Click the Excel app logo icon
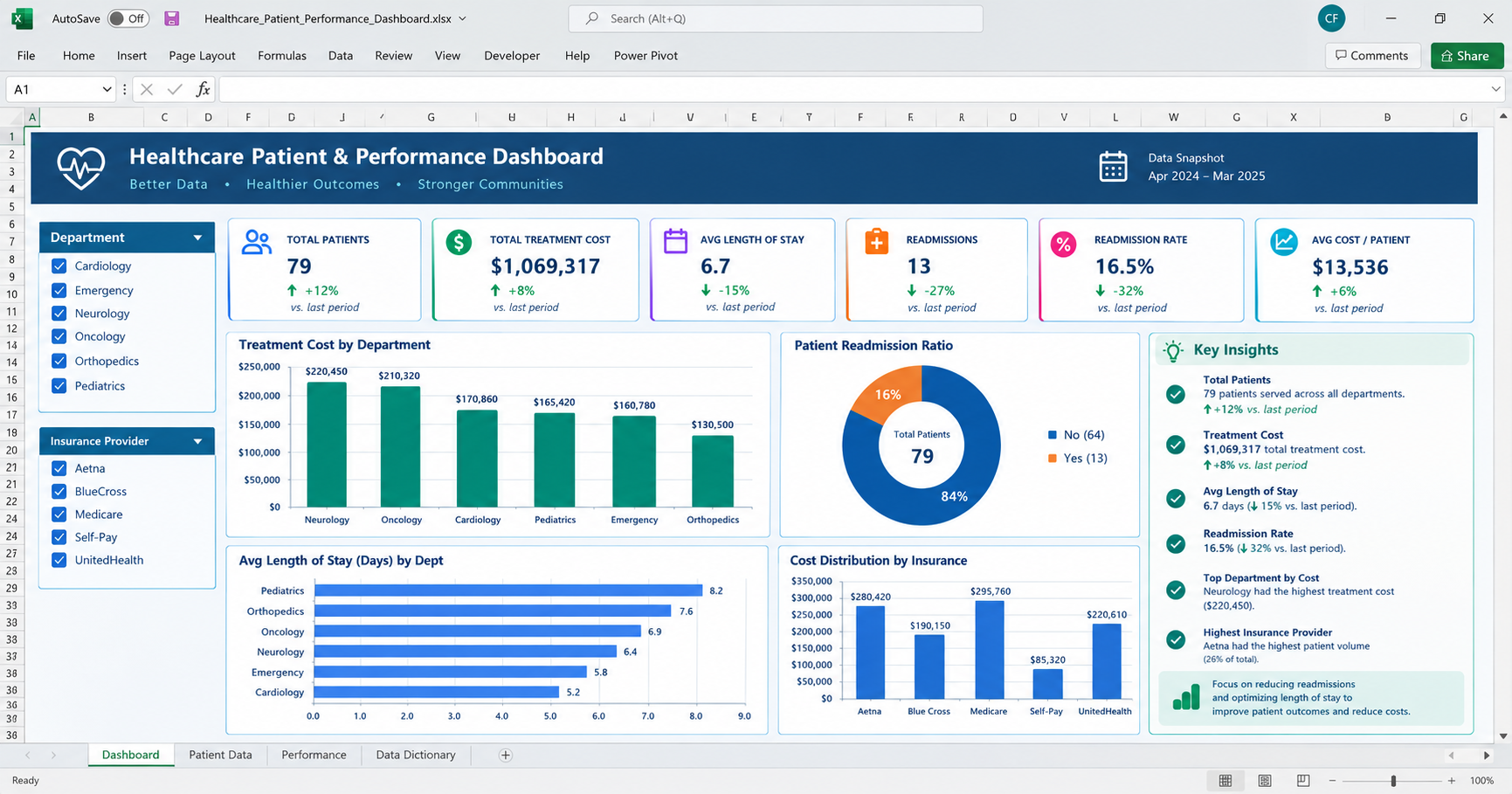The image size is (1512, 794). point(23,18)
